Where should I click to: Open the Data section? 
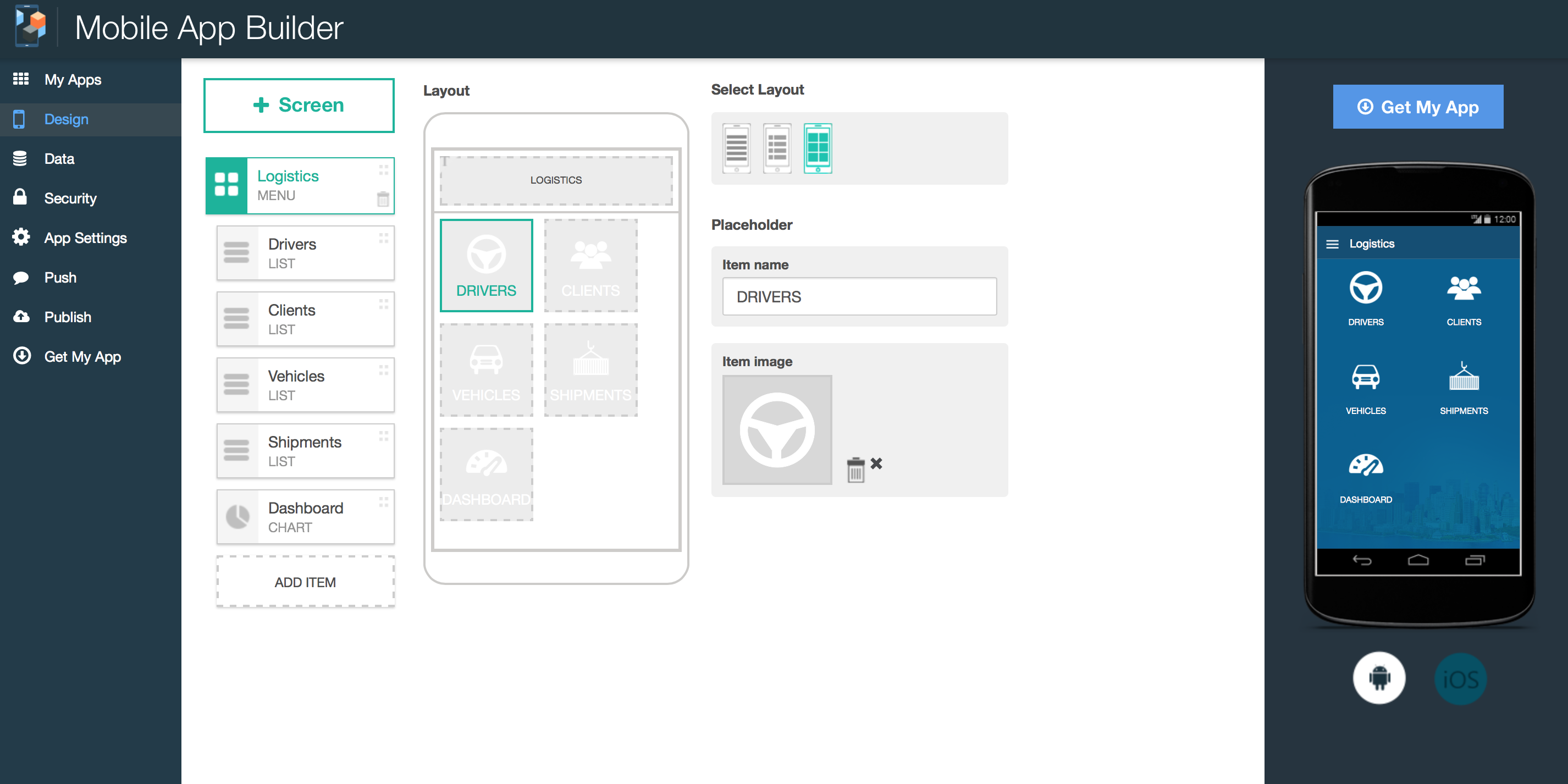point(58,158)
